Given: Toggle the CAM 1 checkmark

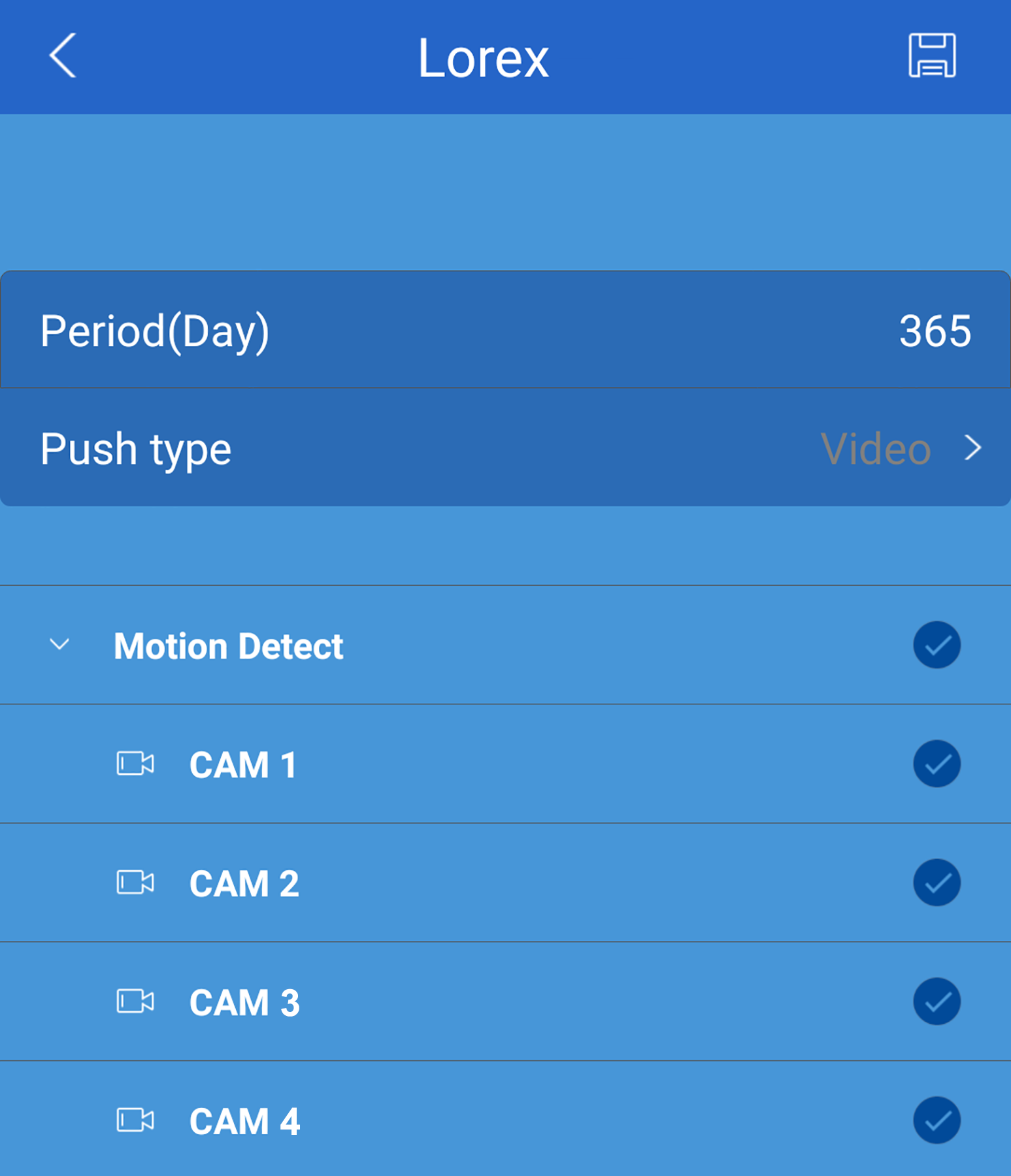Looking at the screenshot, I should point(936,763).
